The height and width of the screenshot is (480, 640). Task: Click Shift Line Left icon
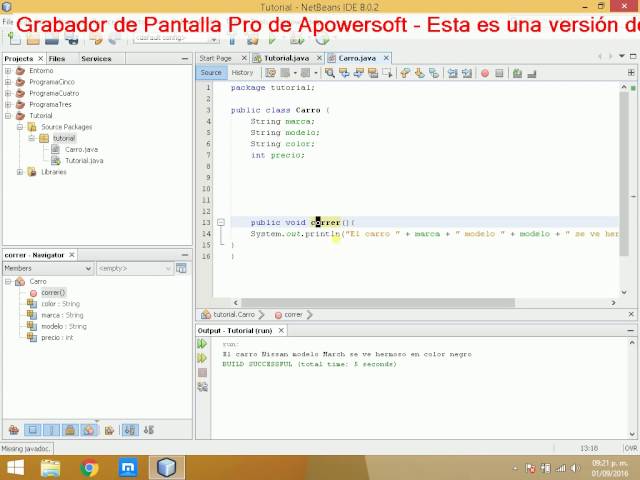(452, 73)
